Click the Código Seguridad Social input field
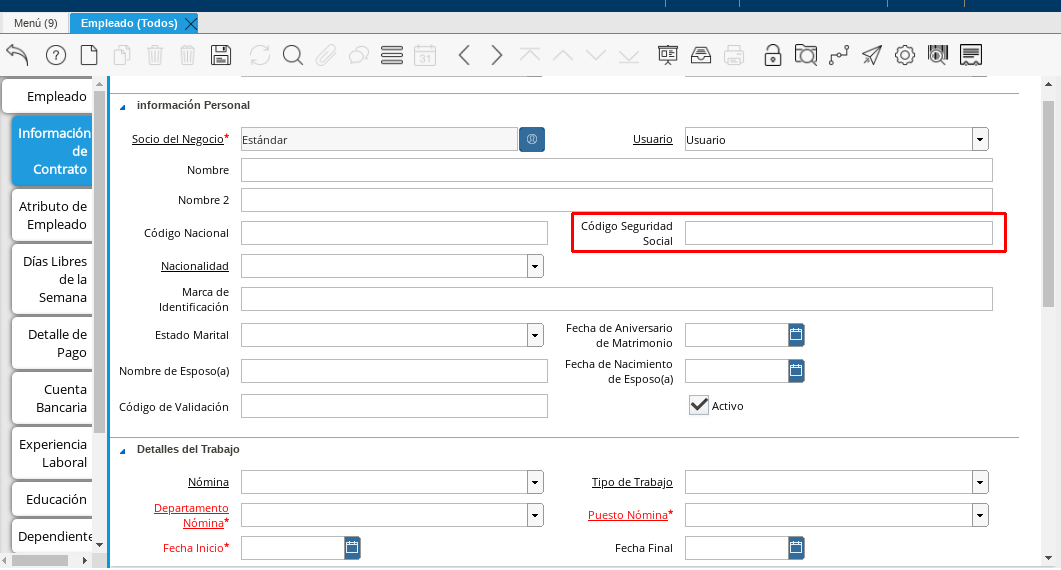Screen dimensions: 1061x570 (838, 233)
